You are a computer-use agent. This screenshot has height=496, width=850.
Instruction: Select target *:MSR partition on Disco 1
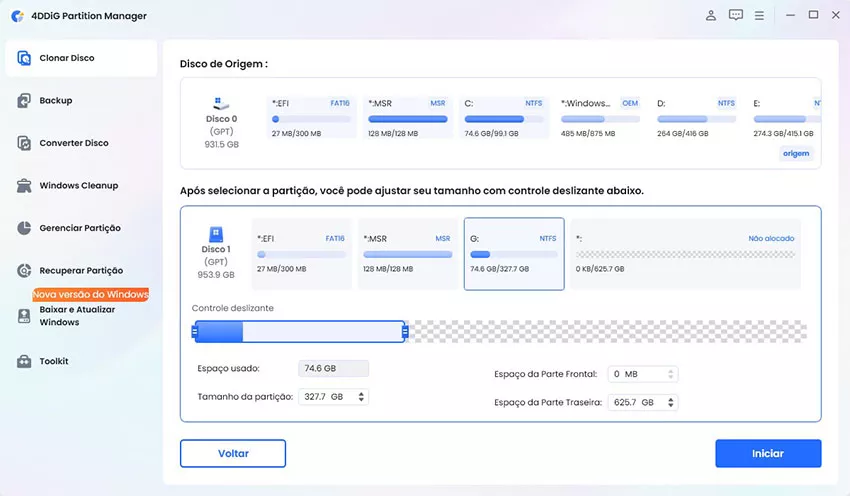[408, 254]
